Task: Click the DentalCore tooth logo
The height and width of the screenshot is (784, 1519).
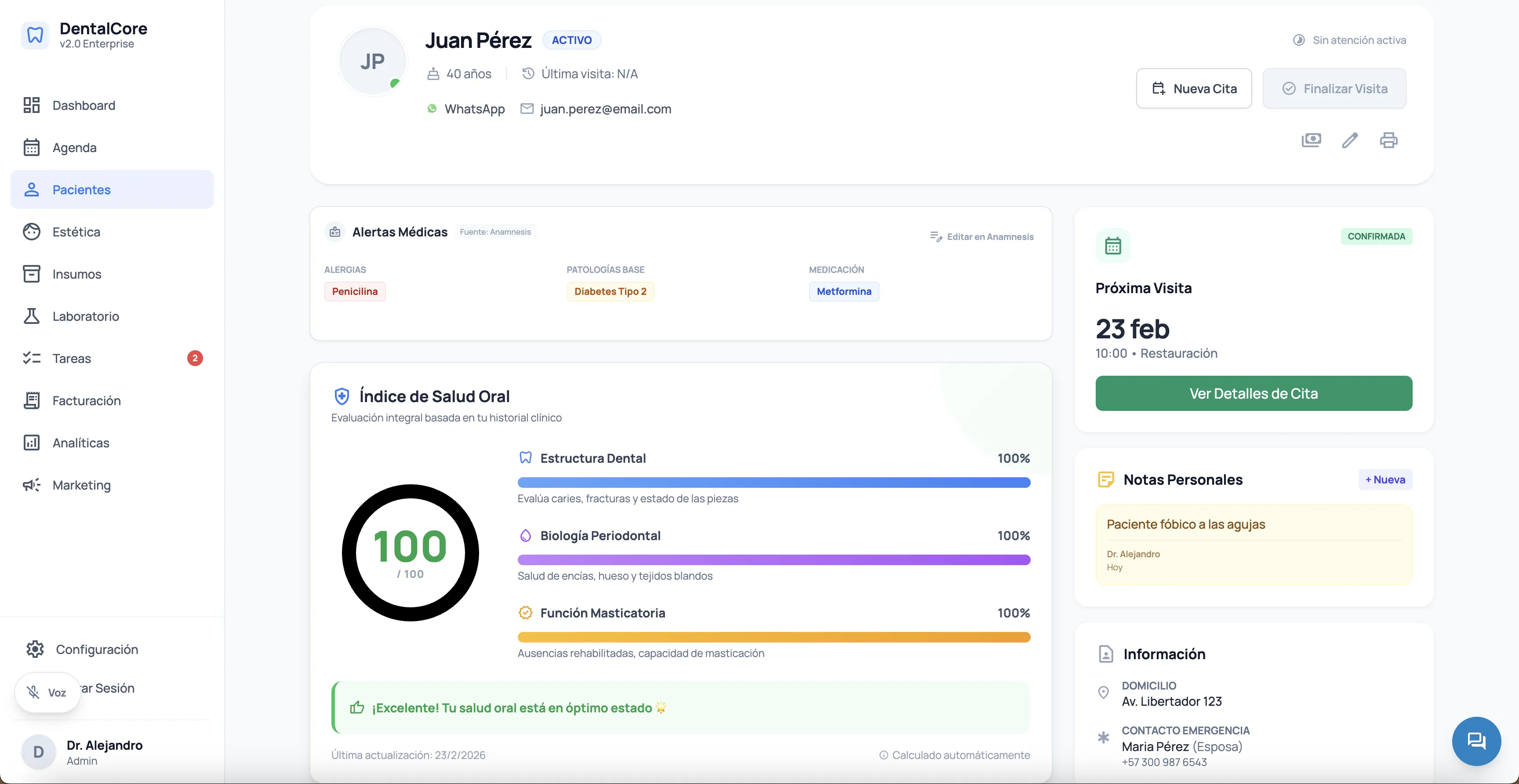Action: [35, 35]
